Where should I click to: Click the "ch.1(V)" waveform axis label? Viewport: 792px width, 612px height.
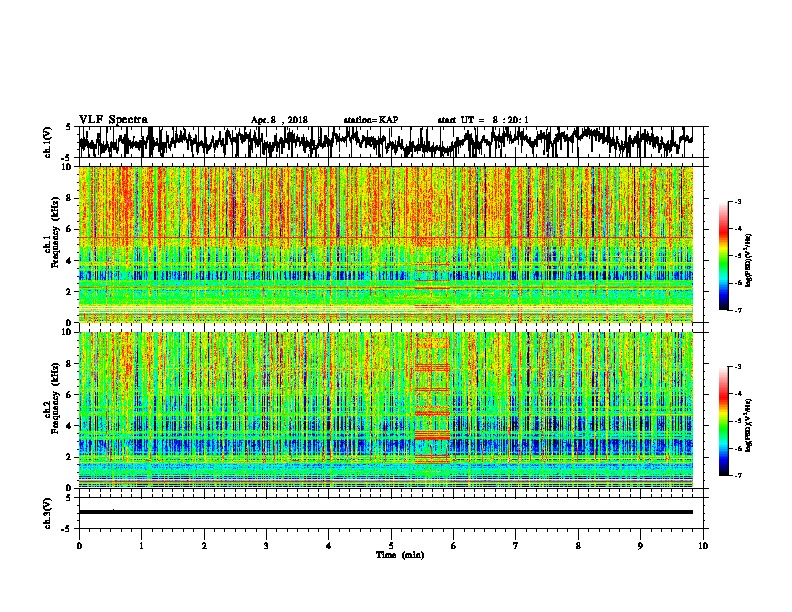click(48, 142)
